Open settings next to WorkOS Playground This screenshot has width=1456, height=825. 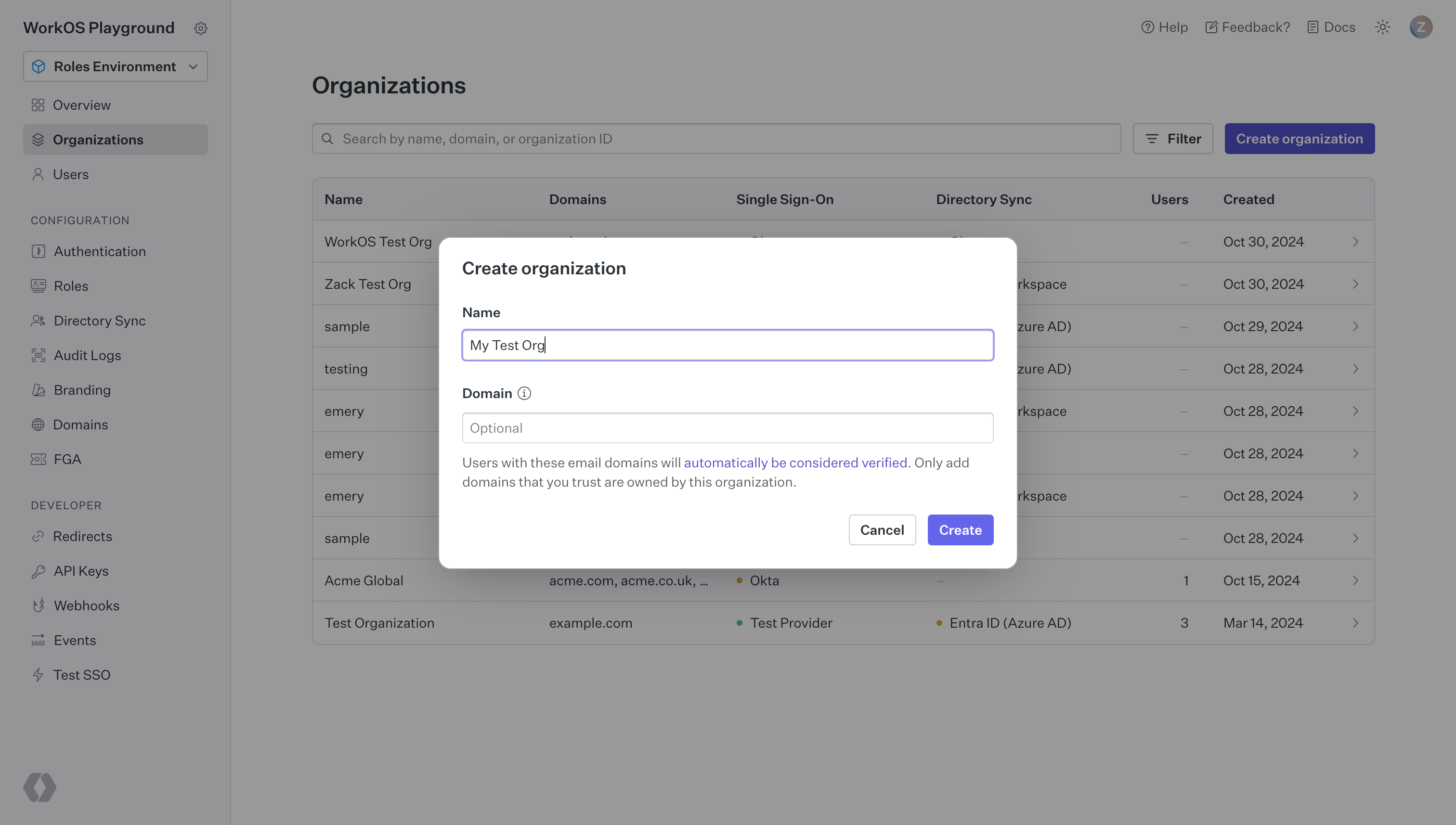(x=201, y=28)
